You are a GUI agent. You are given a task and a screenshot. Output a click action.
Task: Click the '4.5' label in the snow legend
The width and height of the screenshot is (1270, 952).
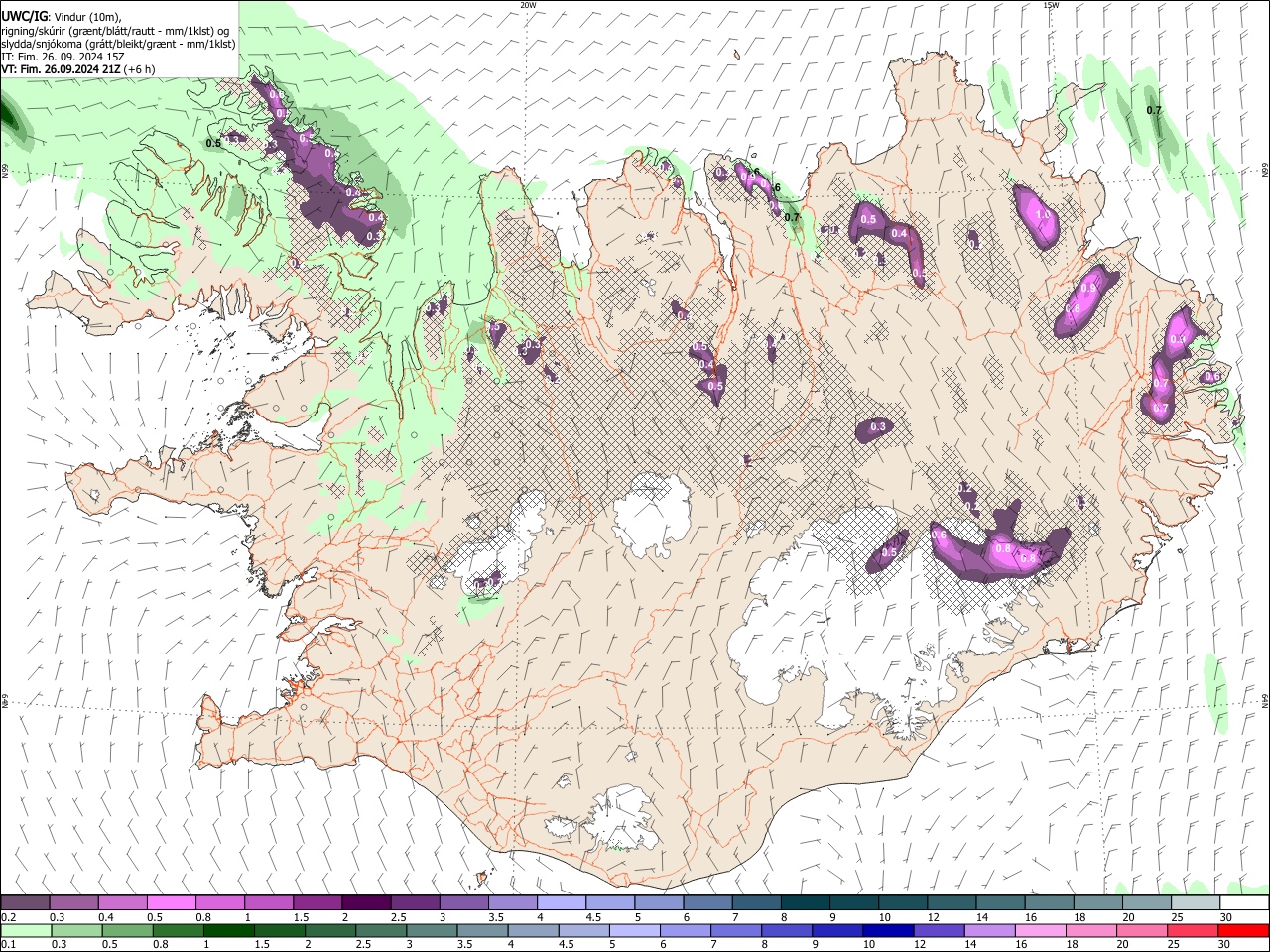593,917
